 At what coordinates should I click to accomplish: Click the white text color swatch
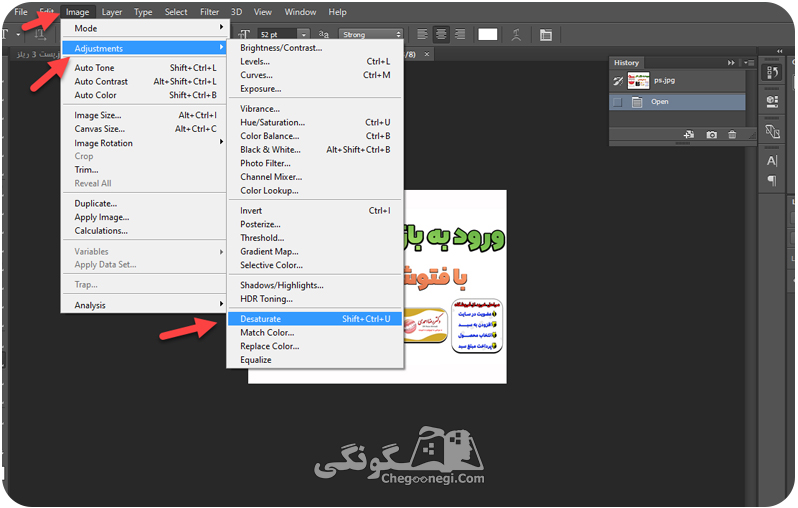(x=488, y=34)
